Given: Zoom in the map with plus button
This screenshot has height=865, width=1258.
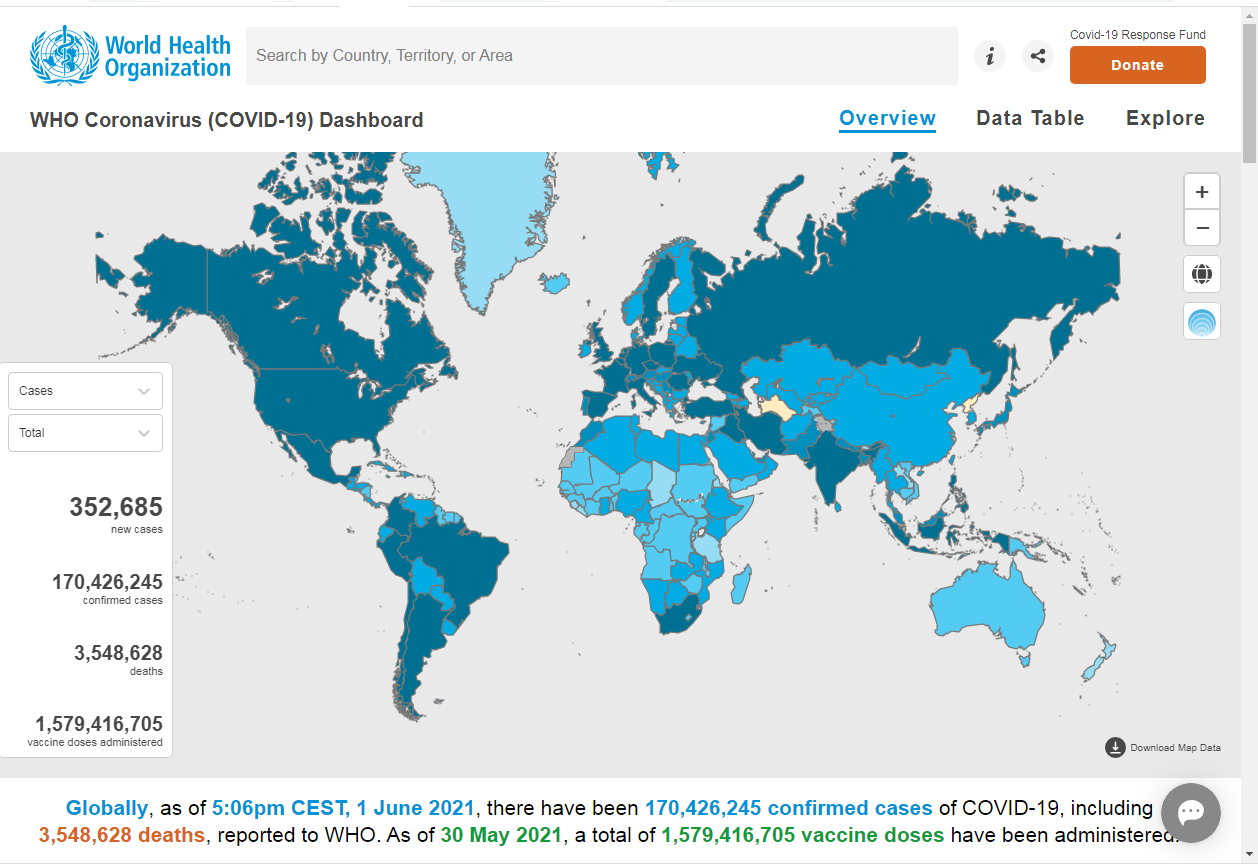Looking at the screenshot, I should tap(1202, 192).
